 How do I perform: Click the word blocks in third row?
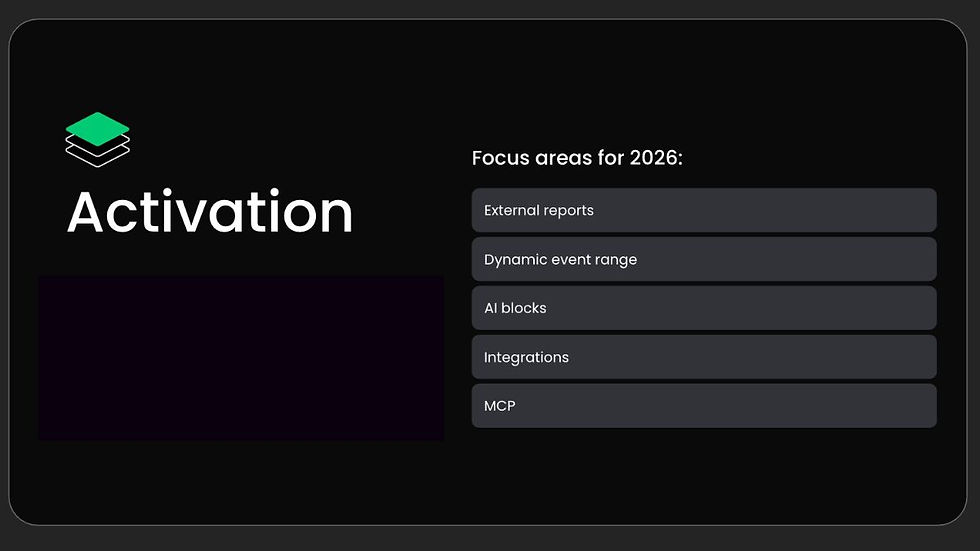click(x=524, y=308)
